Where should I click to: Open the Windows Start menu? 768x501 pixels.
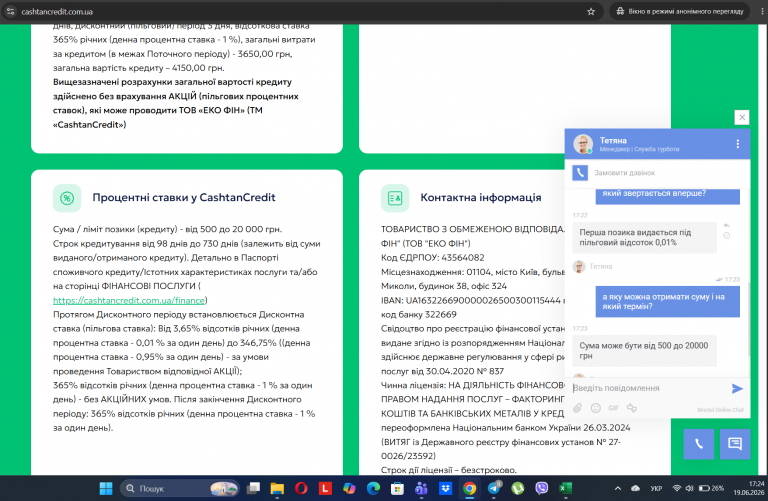pyautogui.click(x=106, y=488)
